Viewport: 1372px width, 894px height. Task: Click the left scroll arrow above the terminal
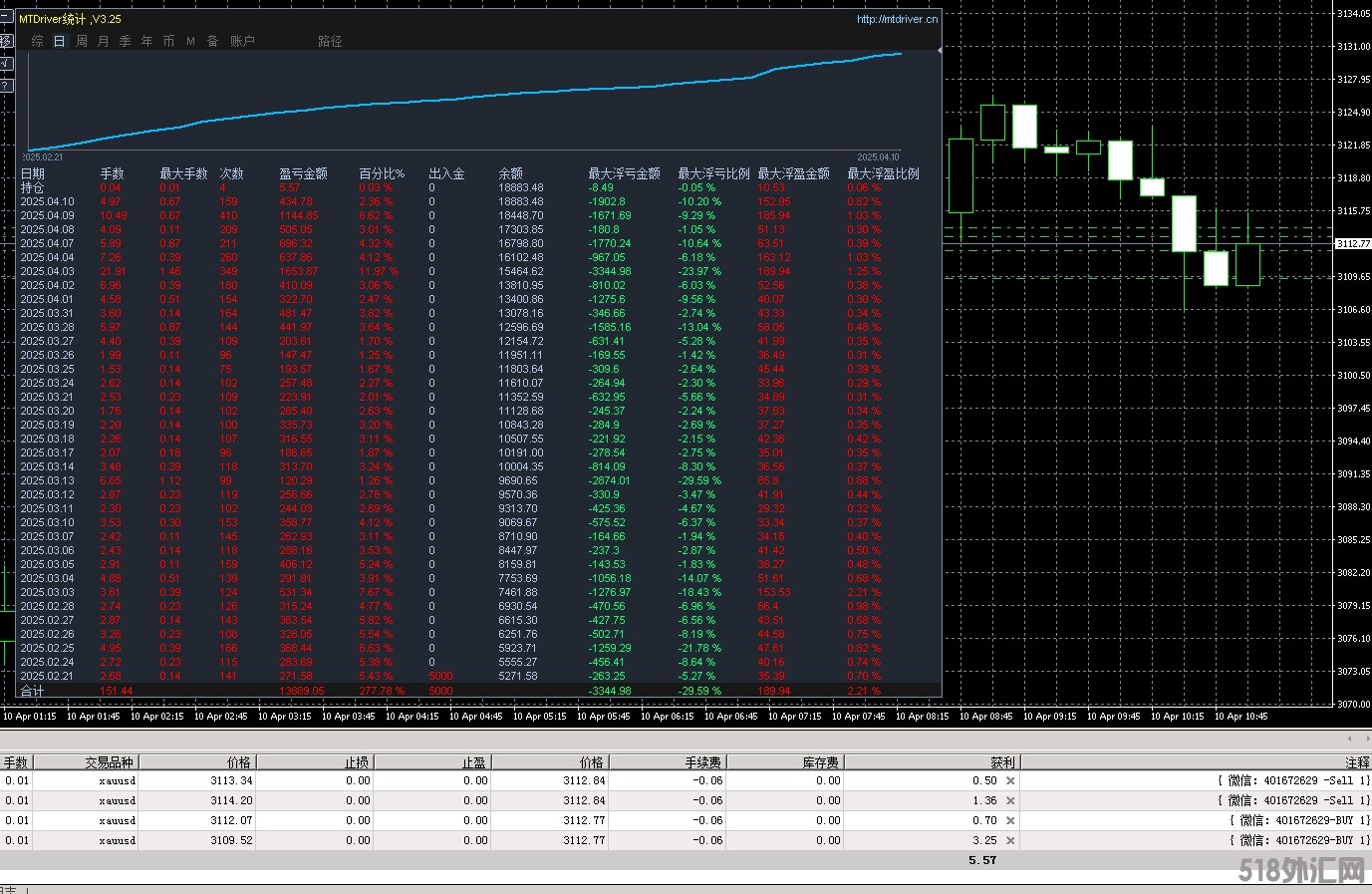click(1350, 739)
